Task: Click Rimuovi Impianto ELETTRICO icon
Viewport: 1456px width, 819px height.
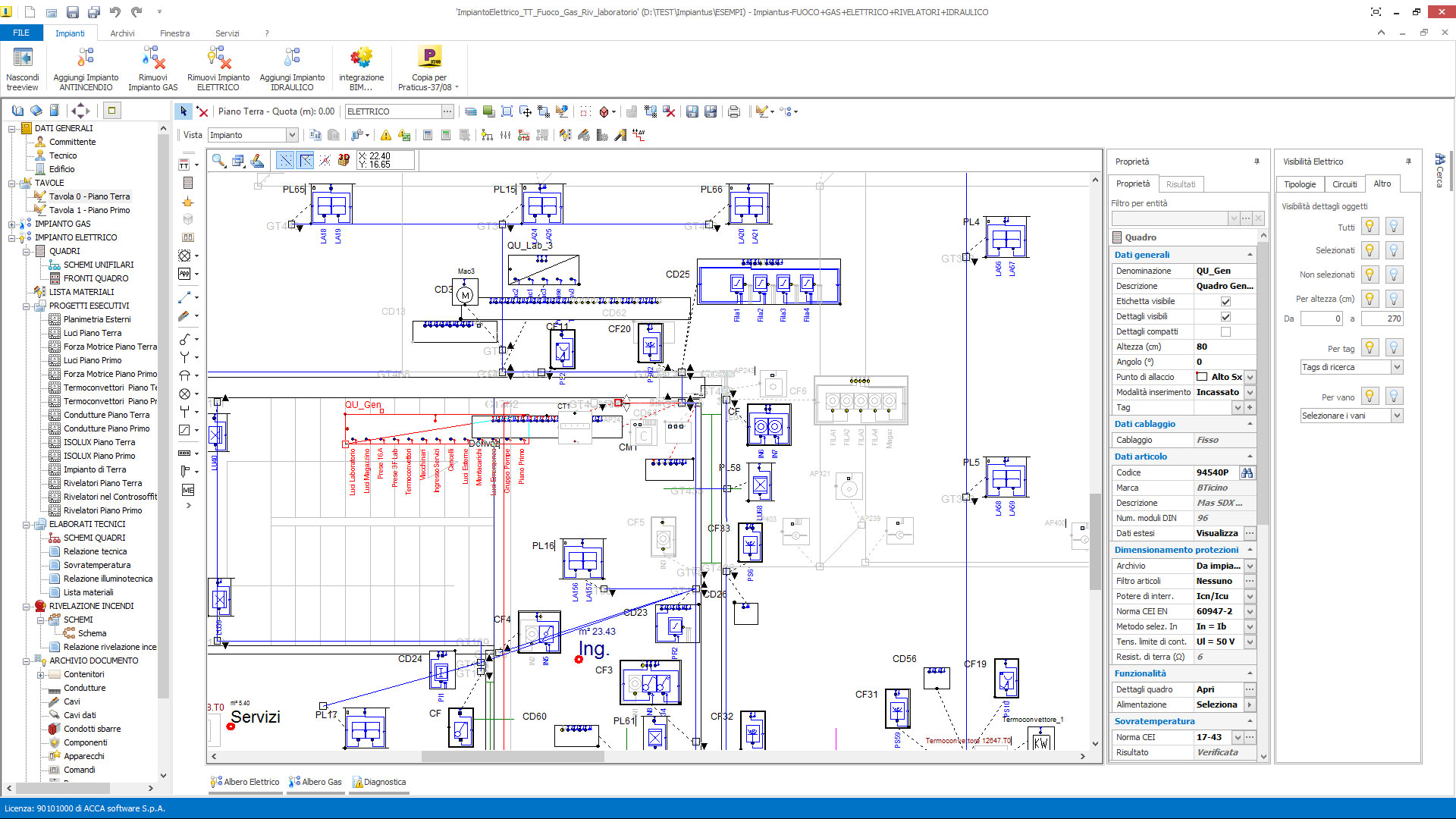Action: [218, 58]
